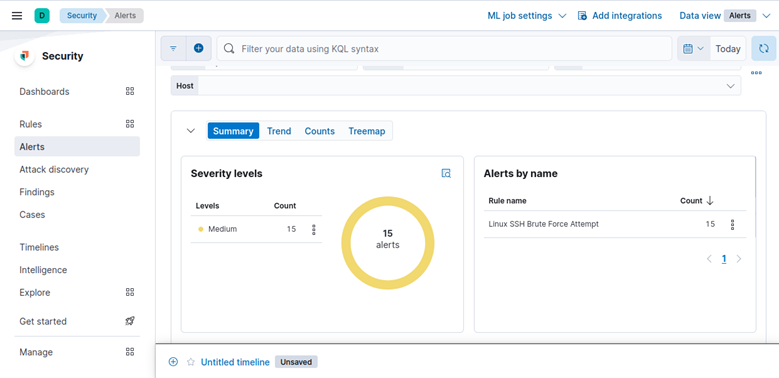Screen dimensions: 779x378
Task: Go to previous page of alerts table
Action: pyautogui.click(x=709, y=259)
